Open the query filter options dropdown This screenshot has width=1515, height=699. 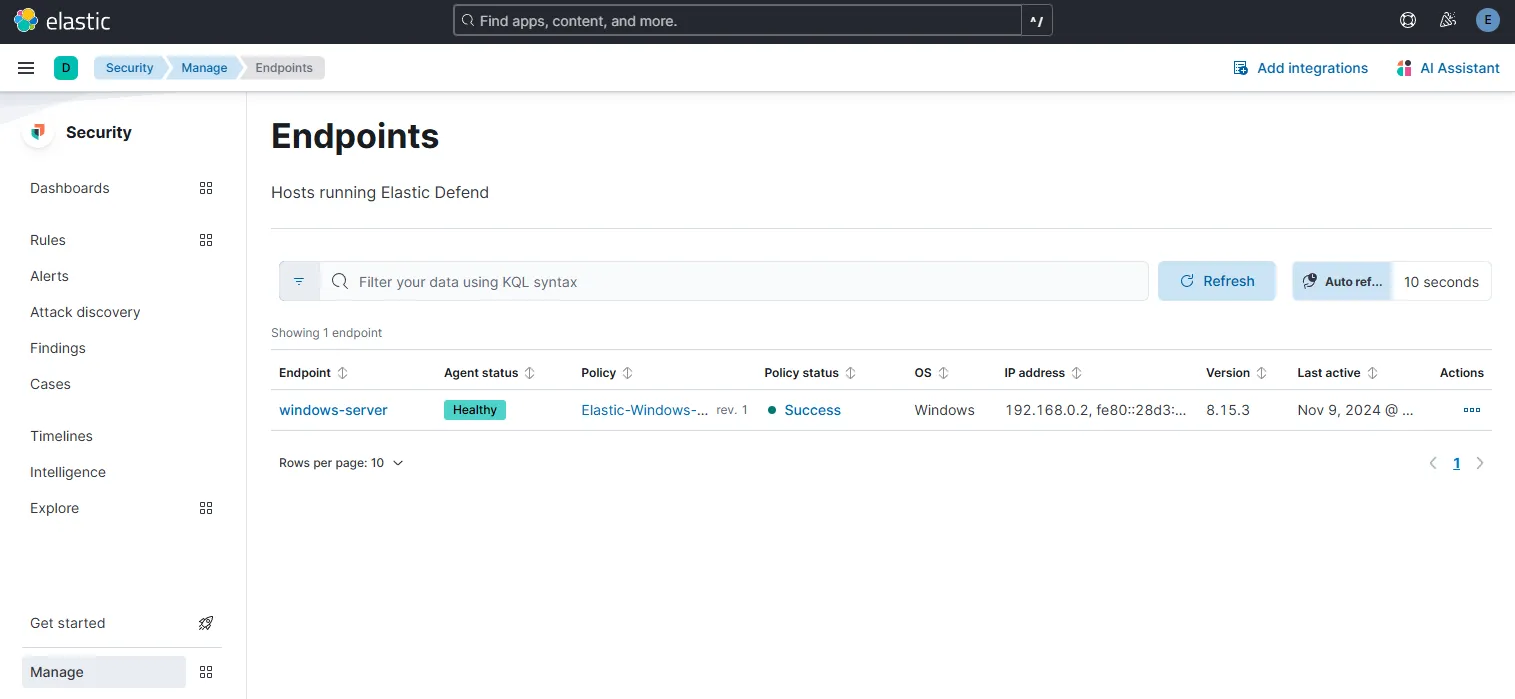click(299, 282)
